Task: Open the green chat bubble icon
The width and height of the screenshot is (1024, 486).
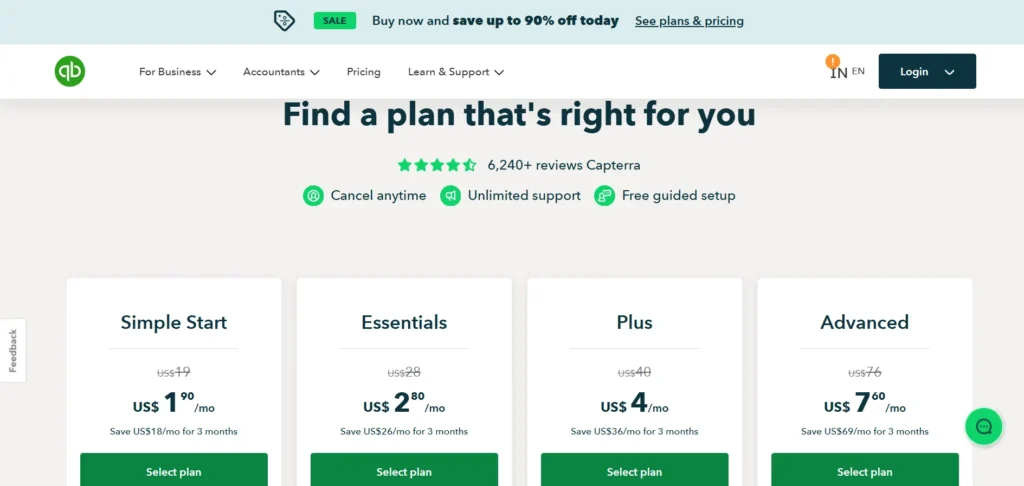Action: (984, 427)
